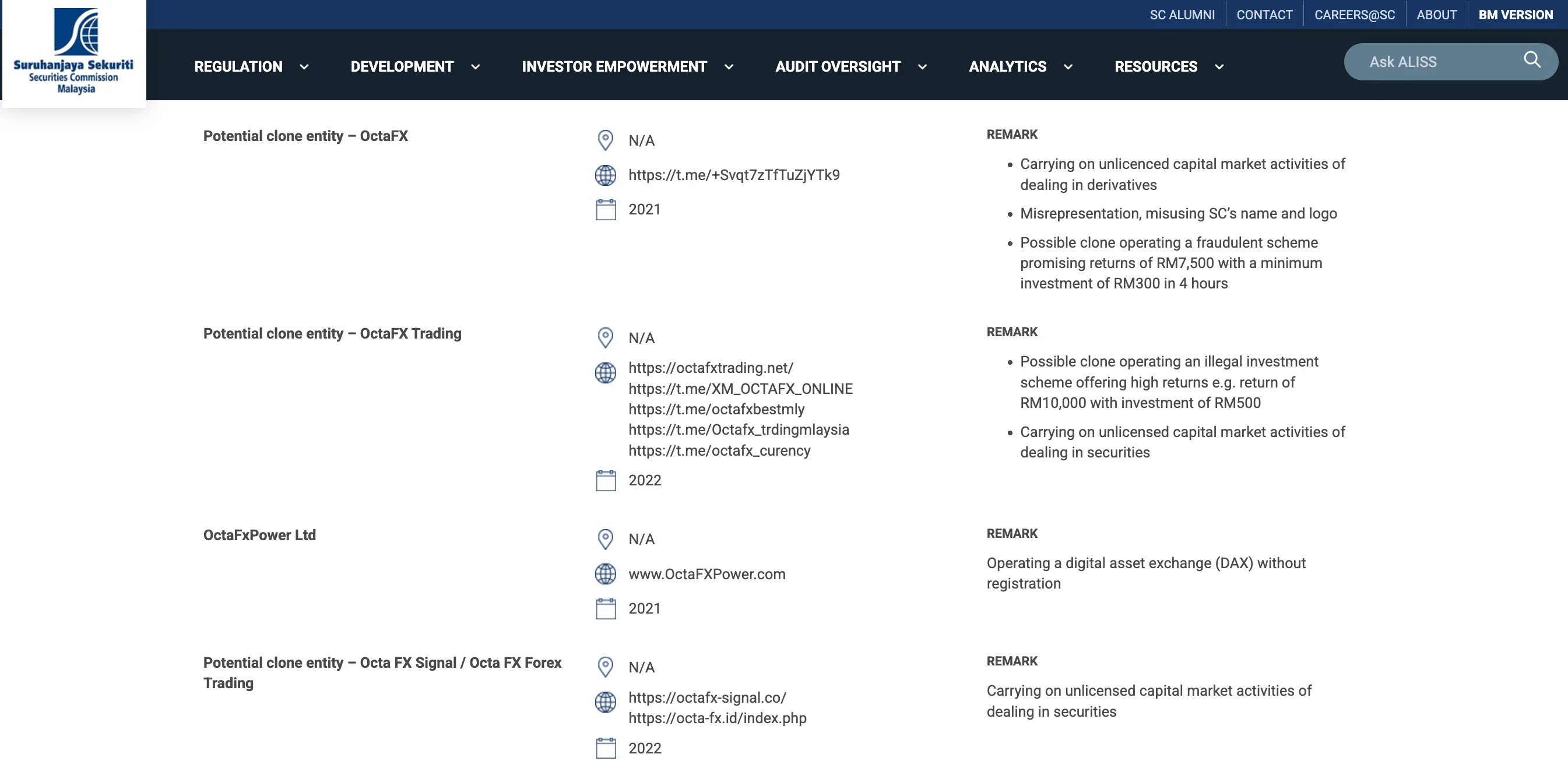Expand the Analytics menu chevron
The image size is (1568, 761).
tap(1068, 67)
